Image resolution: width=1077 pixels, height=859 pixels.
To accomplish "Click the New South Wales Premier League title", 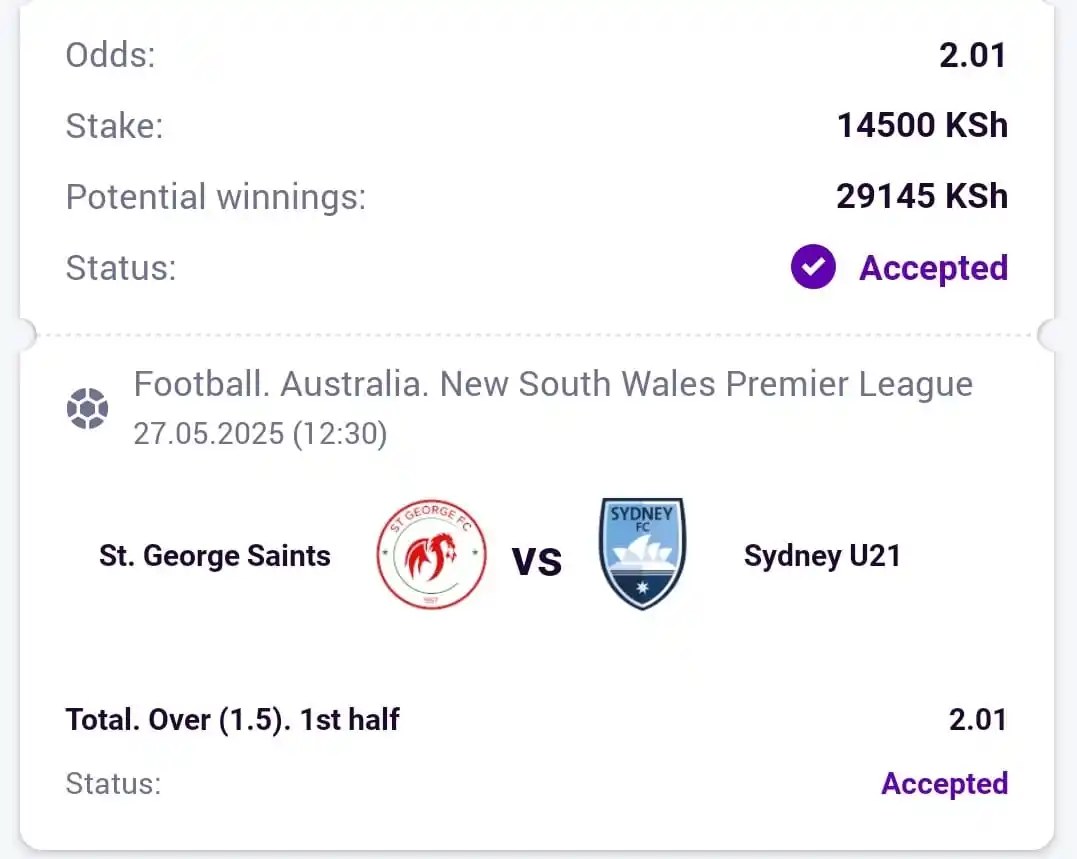I will coord(553,384).
